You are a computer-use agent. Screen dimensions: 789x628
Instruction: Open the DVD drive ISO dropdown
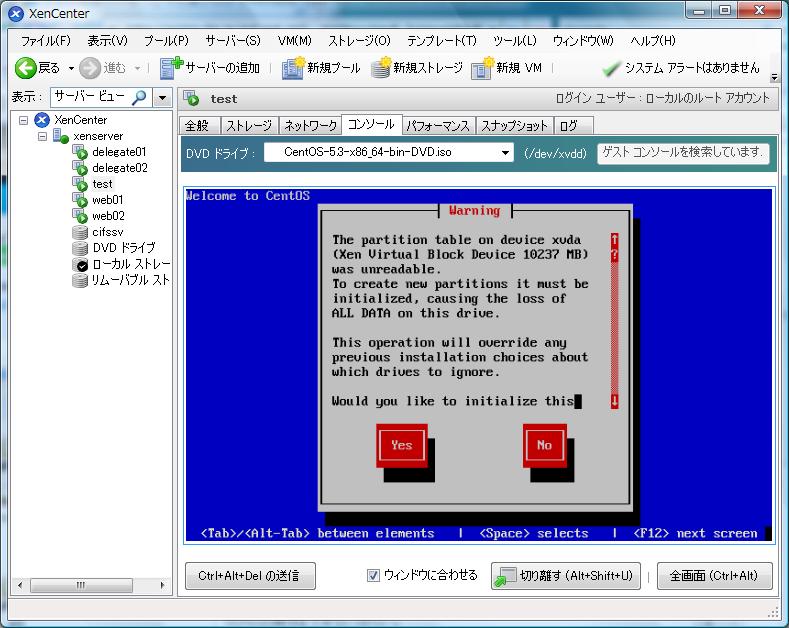(x=505, y=152)
